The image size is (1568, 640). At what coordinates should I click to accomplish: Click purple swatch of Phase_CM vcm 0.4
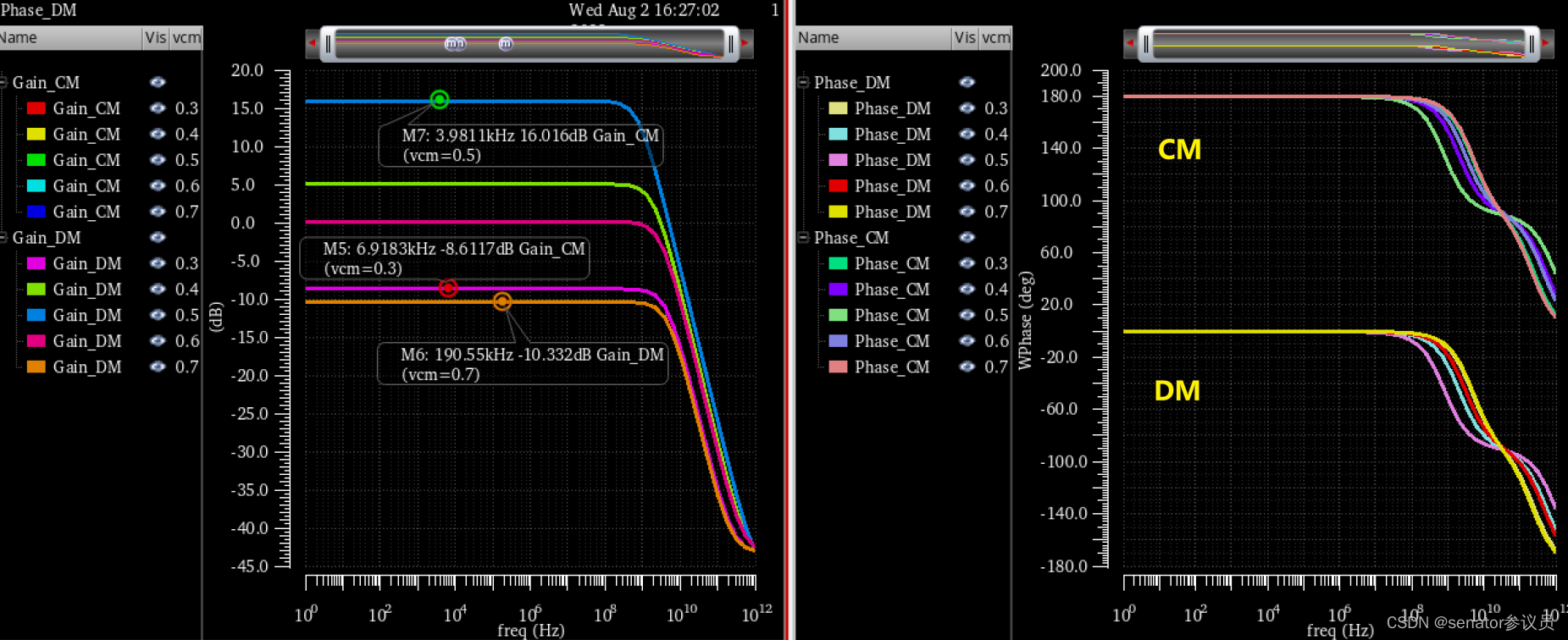coord(838,290)
